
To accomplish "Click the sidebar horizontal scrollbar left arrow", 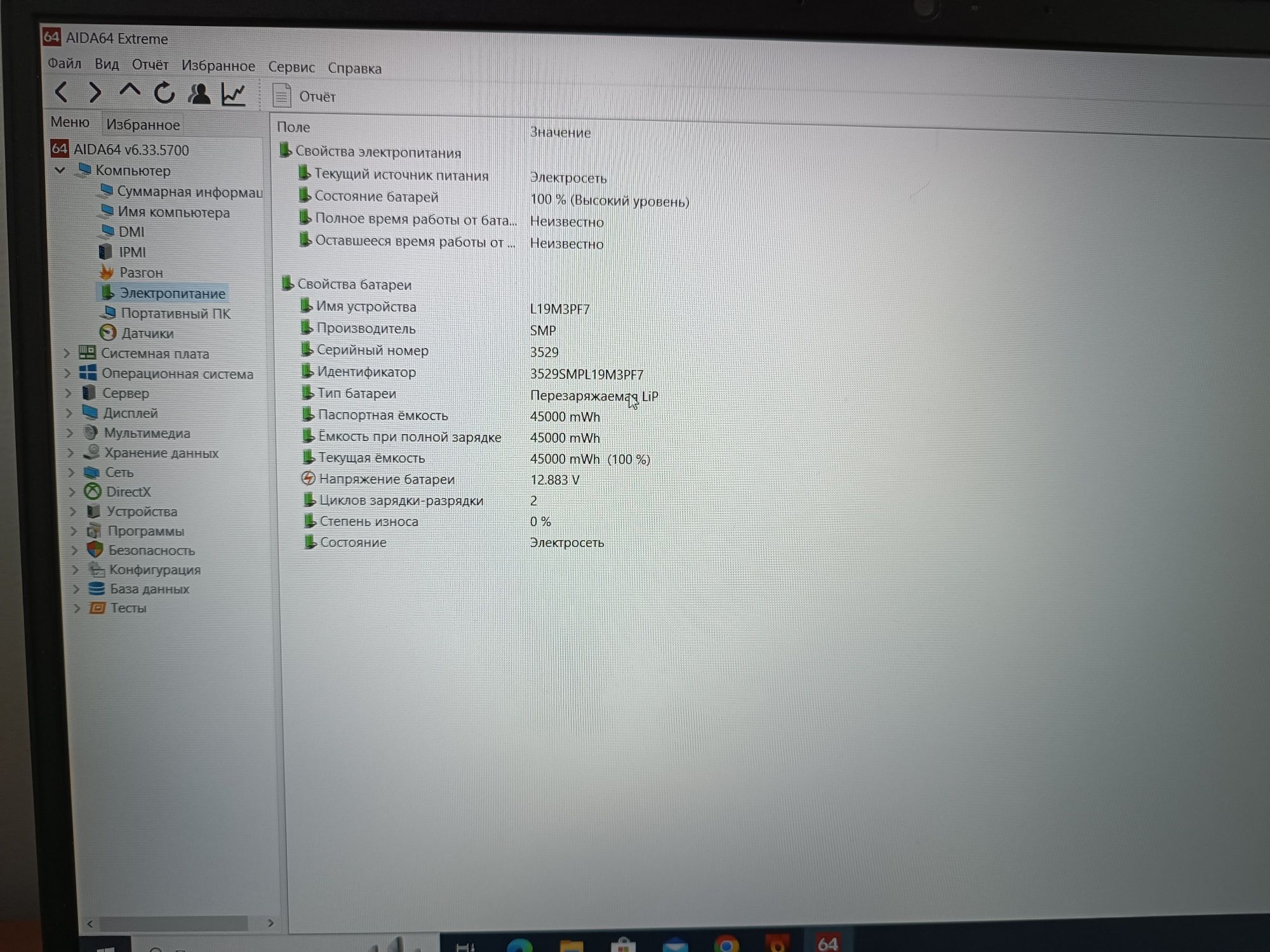I will [90, 923].
